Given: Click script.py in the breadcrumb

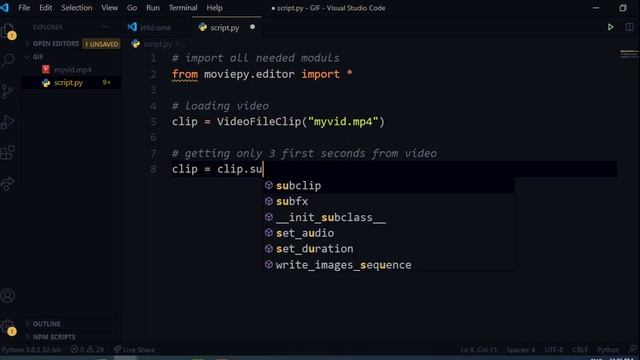Looking at the screenshot, I should [x=158, y=44].
